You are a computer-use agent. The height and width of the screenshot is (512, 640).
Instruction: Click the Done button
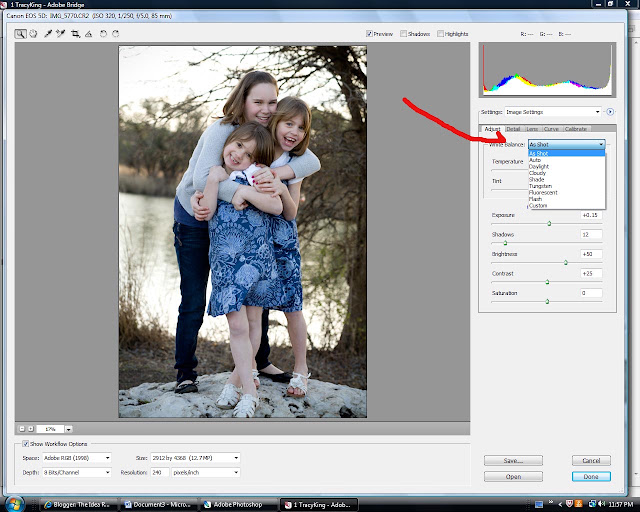point(591,476)
